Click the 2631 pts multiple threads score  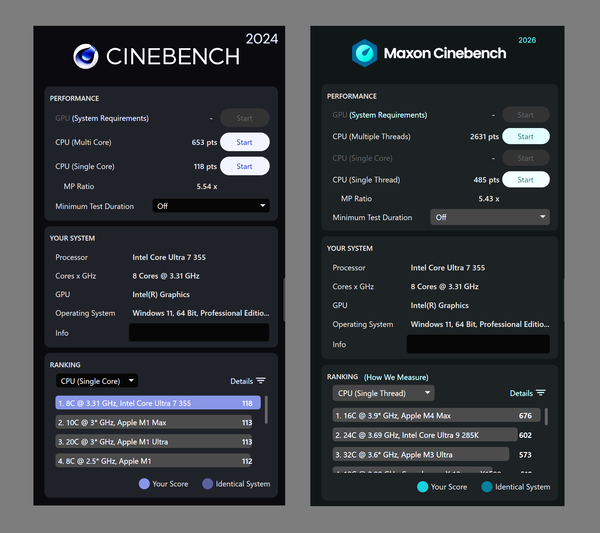[484, 137]
